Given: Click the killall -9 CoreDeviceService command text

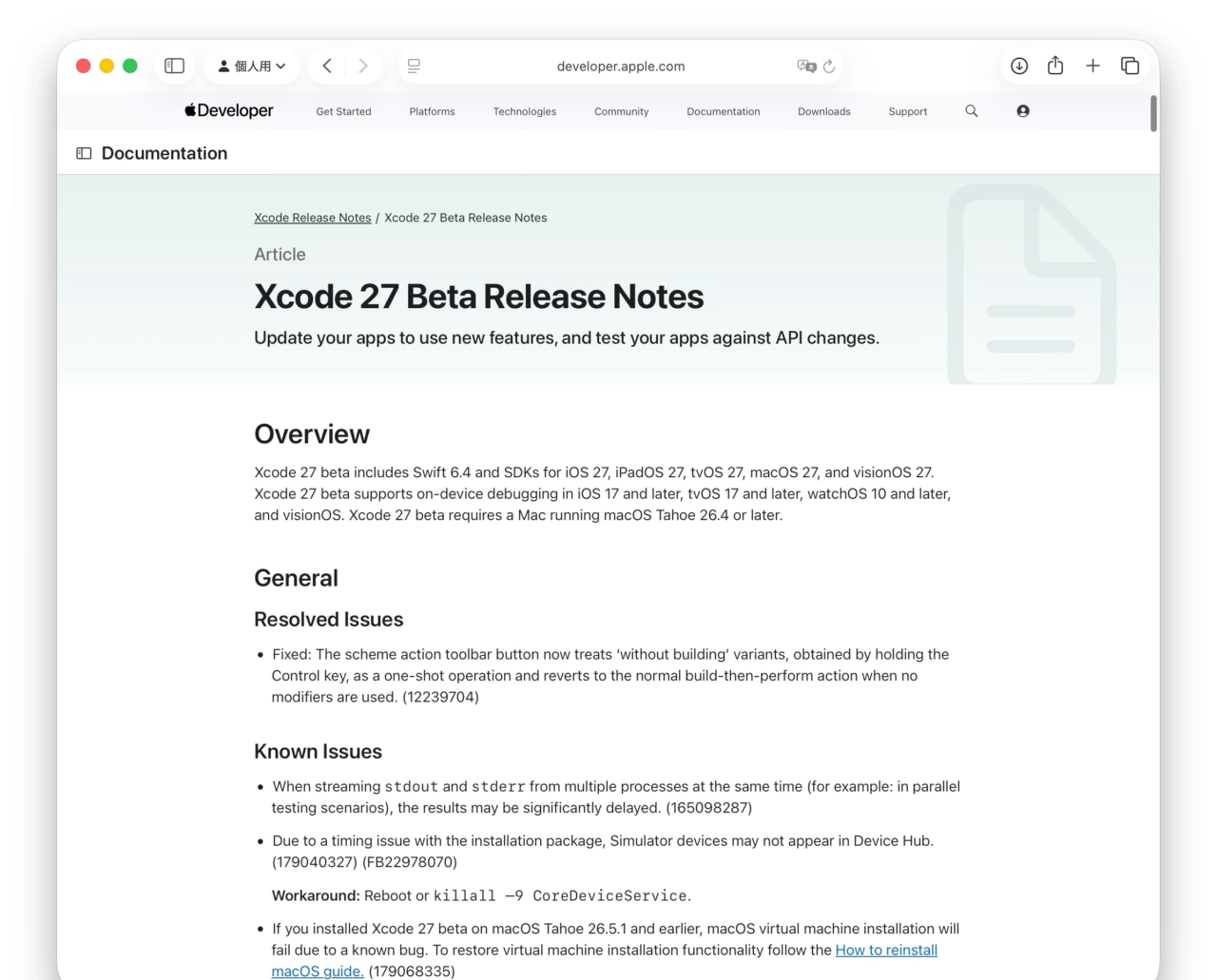Looking at the screenshot, I should pos(560,895).
